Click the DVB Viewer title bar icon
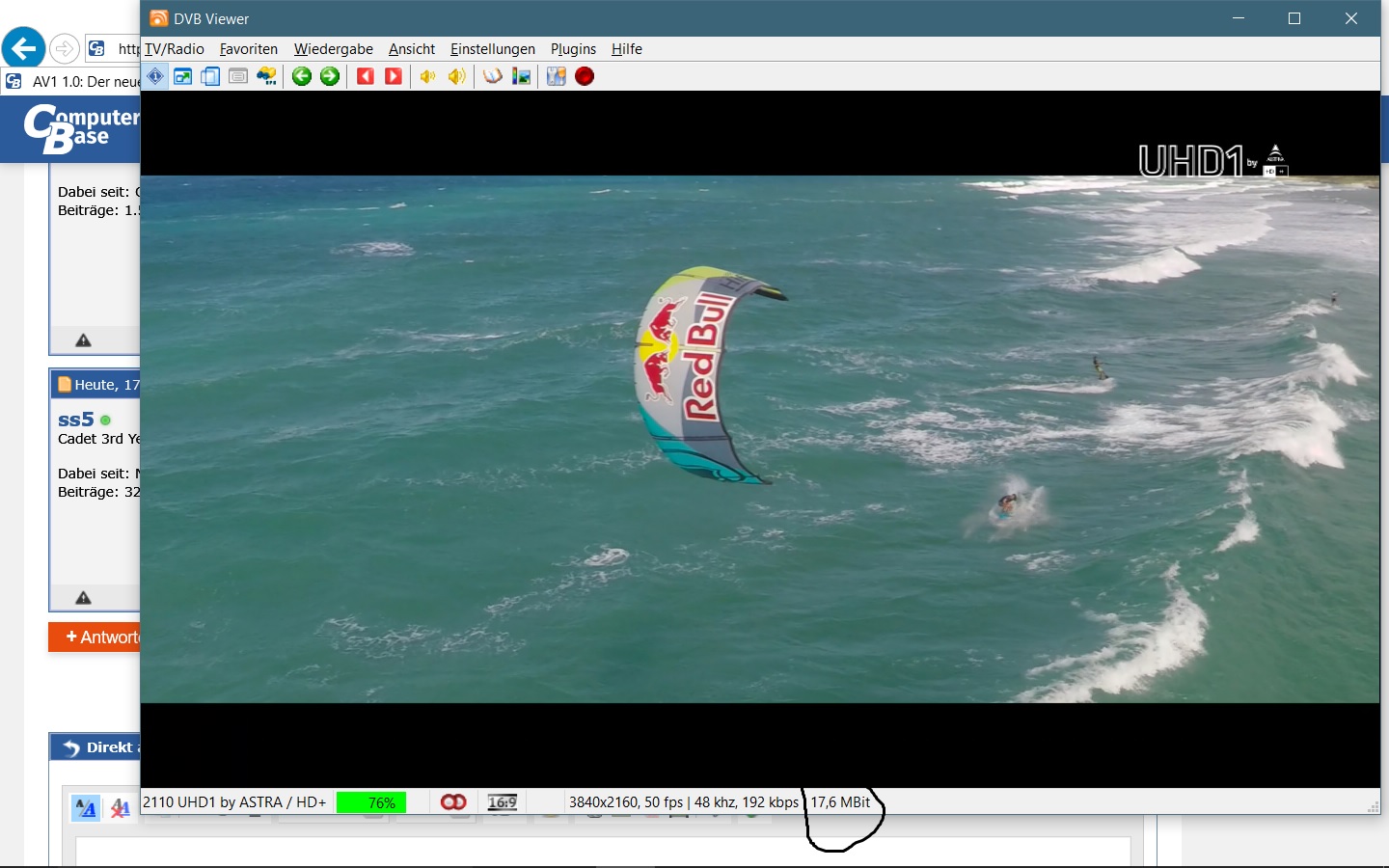 pyautogui.click(x=158, y=18)
